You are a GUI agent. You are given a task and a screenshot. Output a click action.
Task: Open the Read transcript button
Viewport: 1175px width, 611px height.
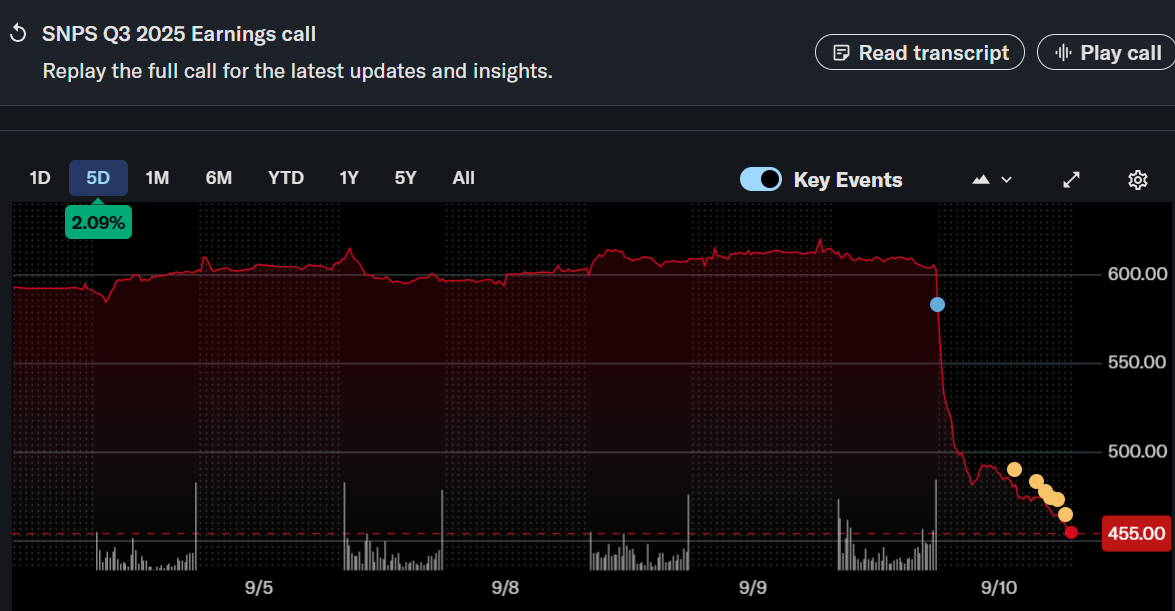pos(919,52)
